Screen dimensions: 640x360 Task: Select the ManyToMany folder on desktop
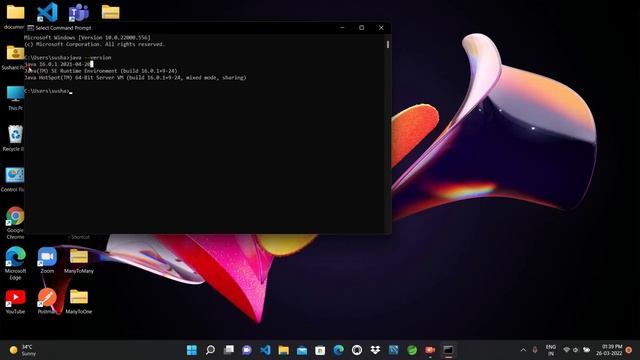[79, 260]
